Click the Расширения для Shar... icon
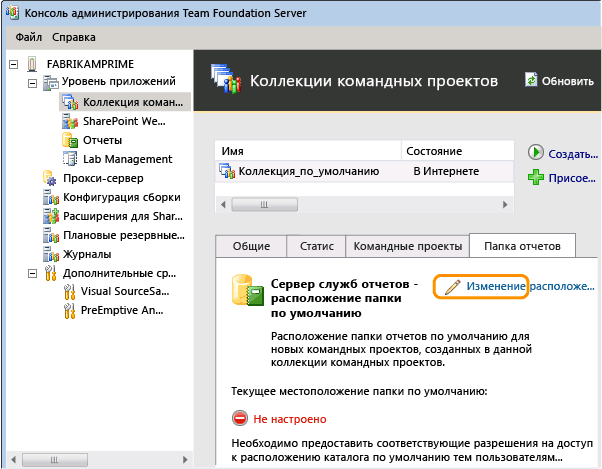 51,216
